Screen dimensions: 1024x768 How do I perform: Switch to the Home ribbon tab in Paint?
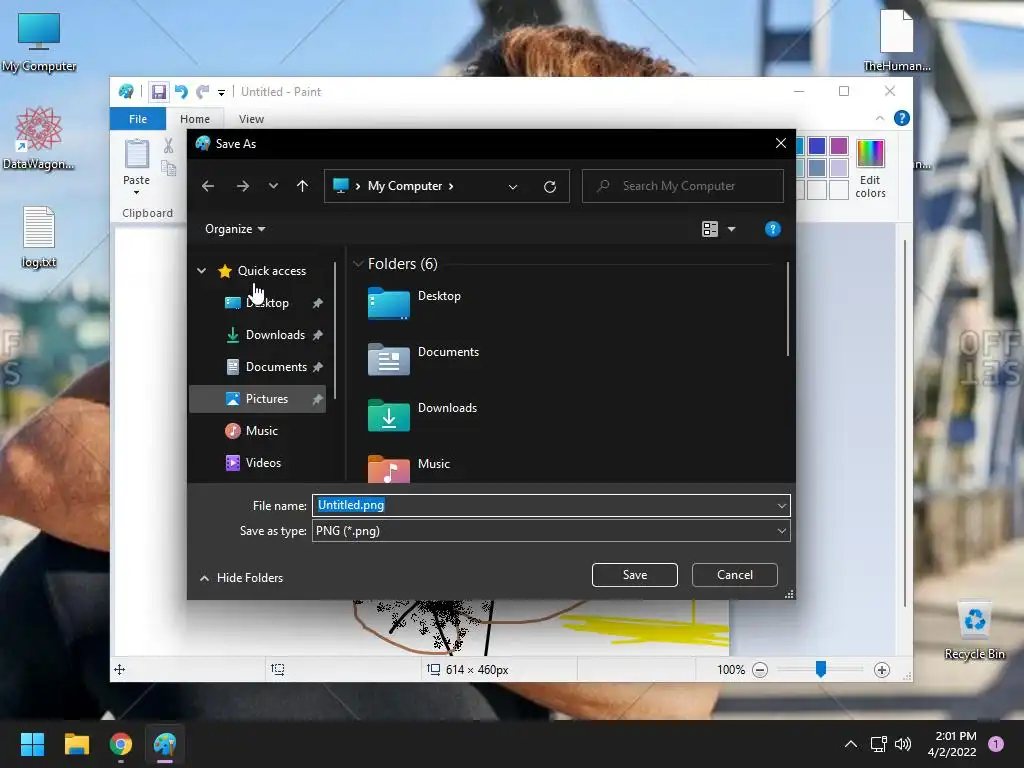point(195,119)
